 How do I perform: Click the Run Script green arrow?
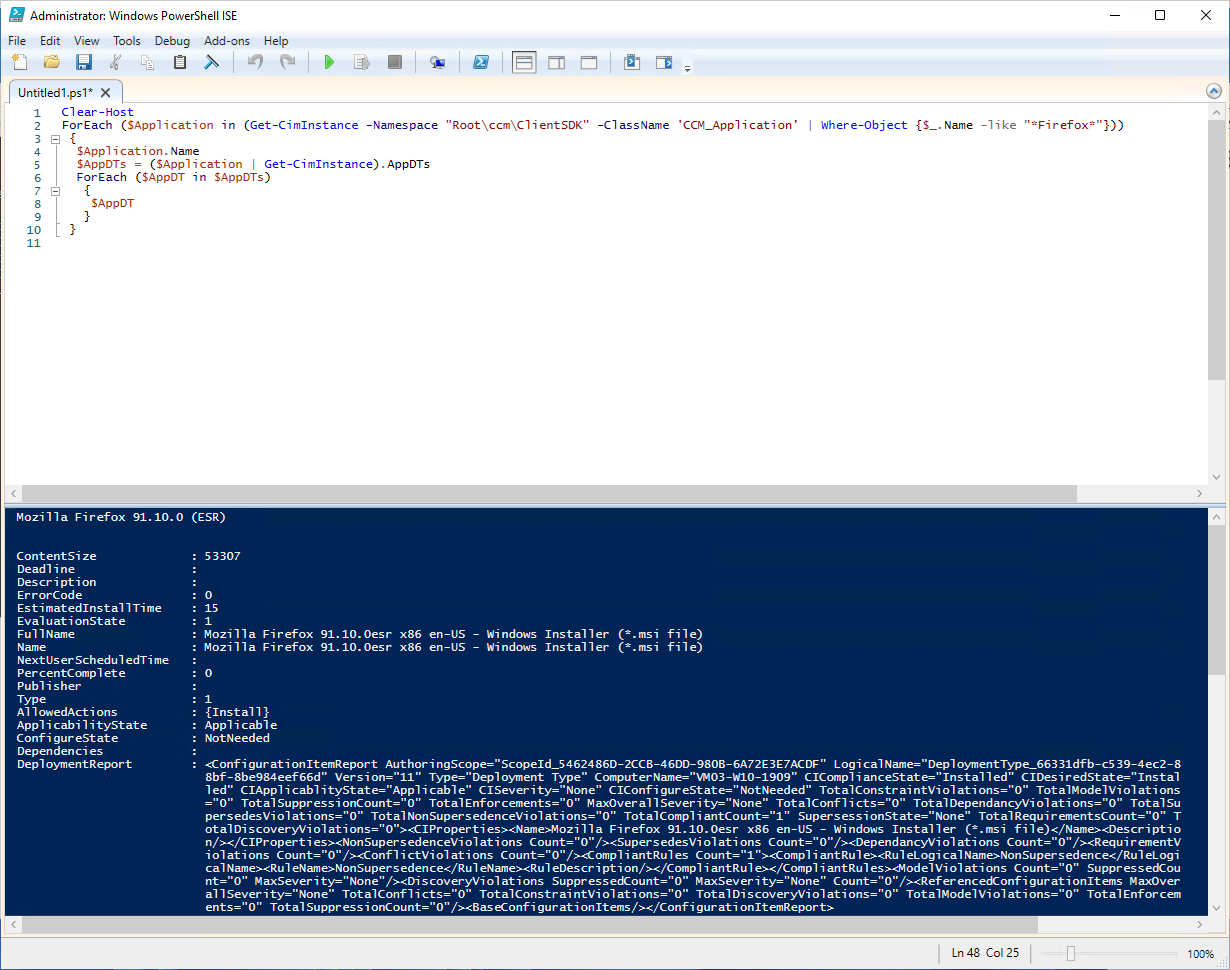pos(329,63)
